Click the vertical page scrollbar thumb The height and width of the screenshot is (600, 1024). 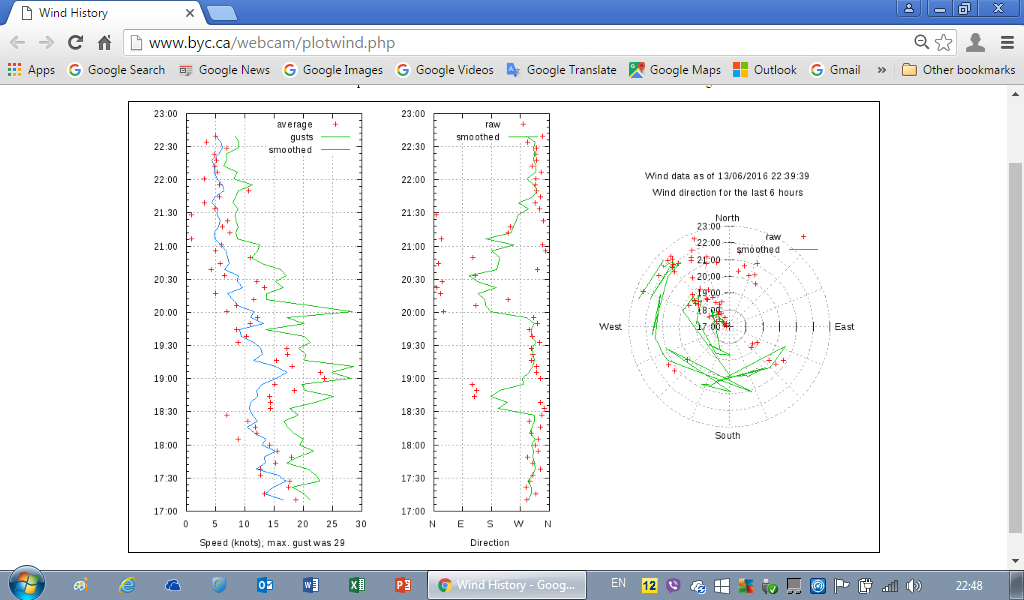pyautogui.click(x=1015, y=346)
